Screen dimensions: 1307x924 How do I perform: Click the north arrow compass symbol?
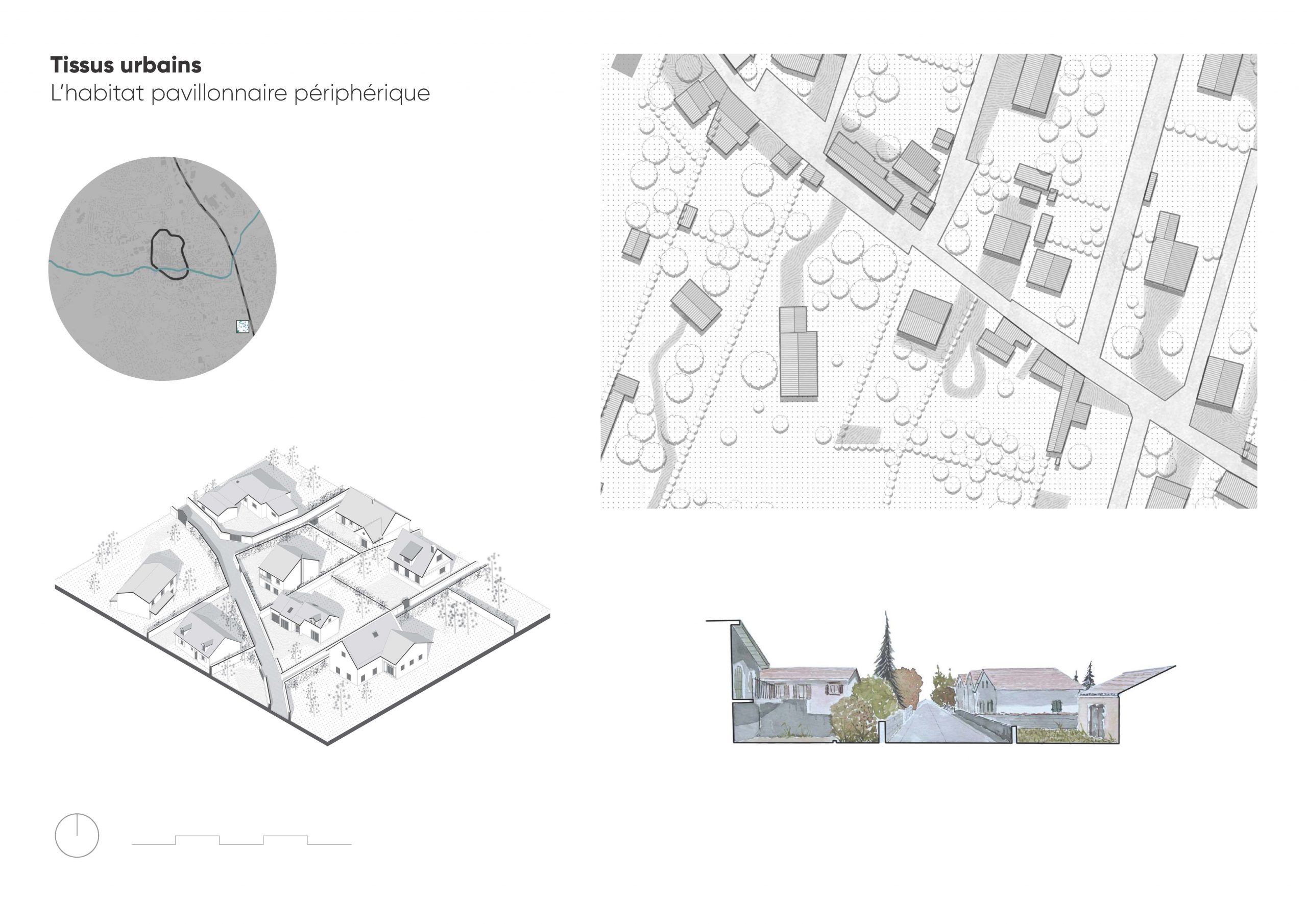click(77, 835)
